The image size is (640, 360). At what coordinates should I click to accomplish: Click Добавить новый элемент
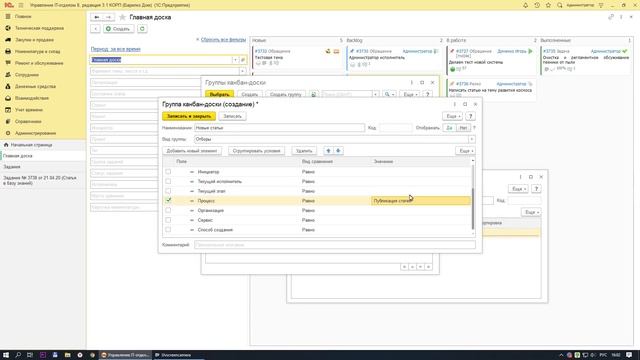[x=192, y=151]
